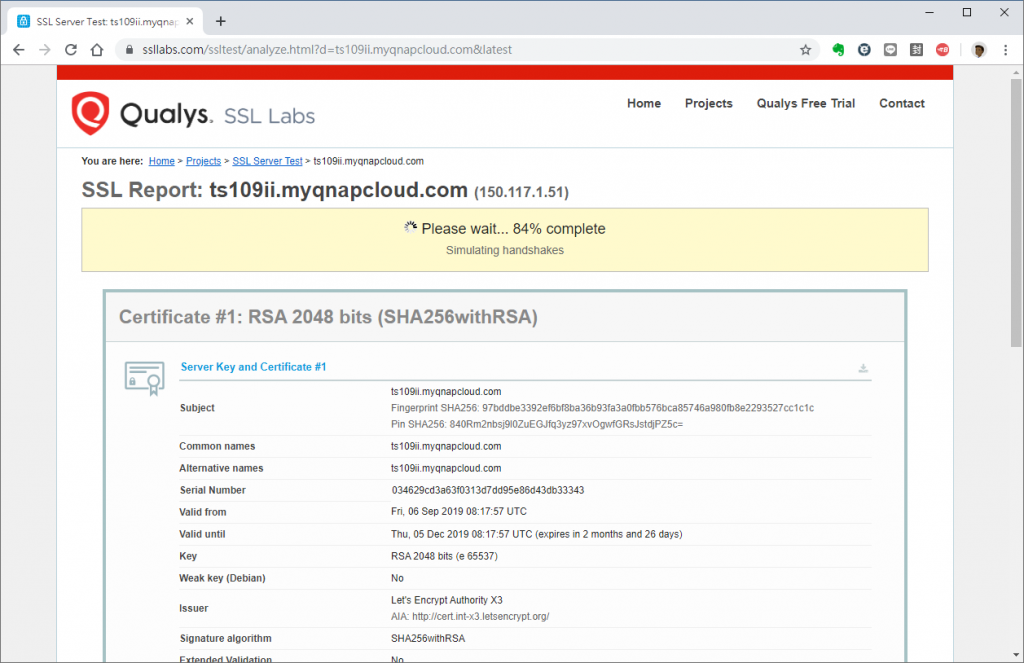The image size is (1024, 663).
Task: Click the SHA256withRSA signature algorithm value
Action: tap(428, 639)
